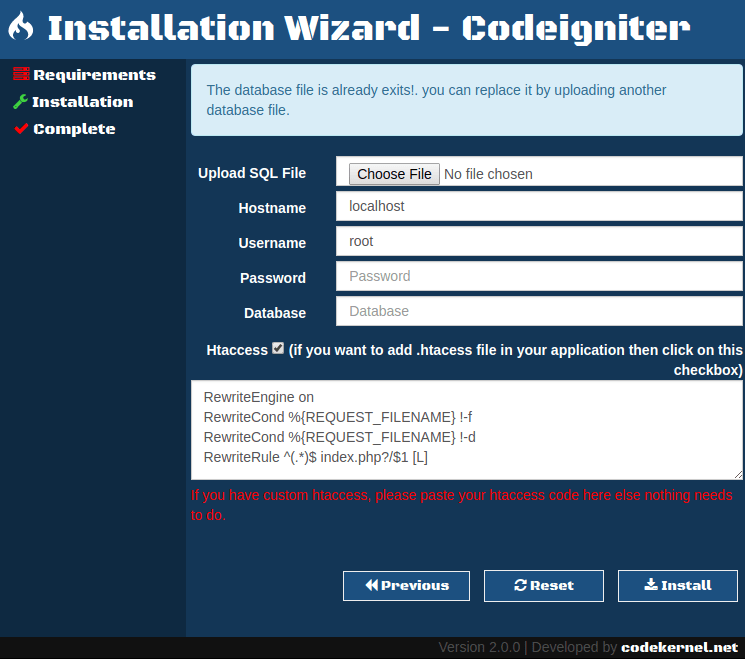
Task: Click into the Database input field
Action: pos(539,311)
